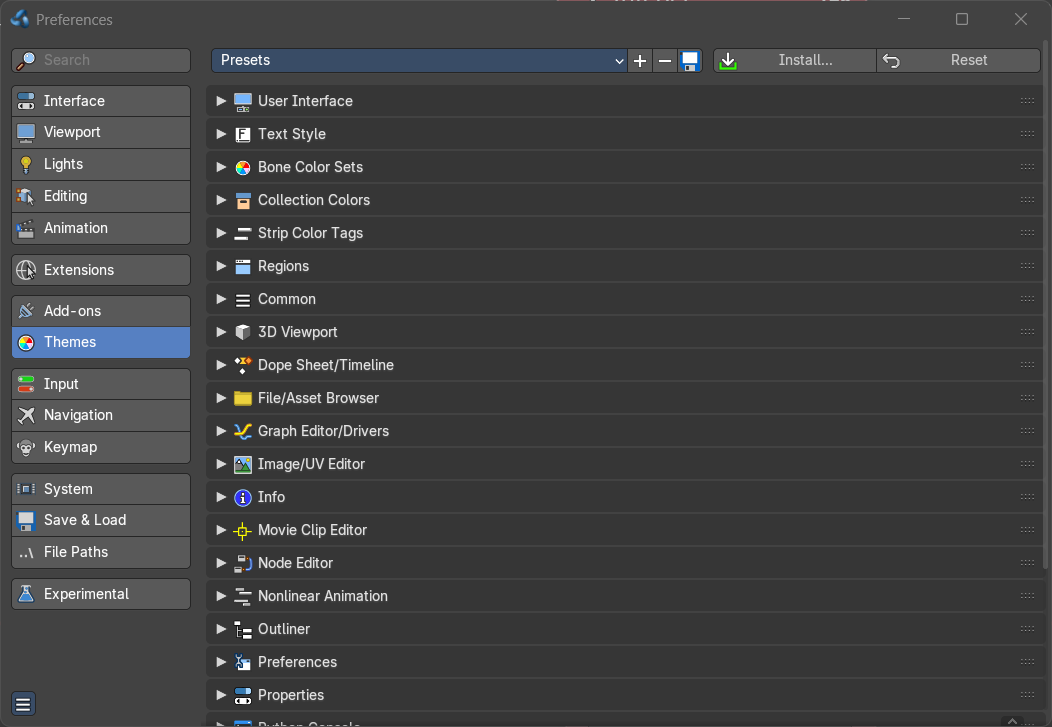Add a new theme preset with plus
Image resolution: width=1052 pixels, height=727 pixels.
coord(640,60)
